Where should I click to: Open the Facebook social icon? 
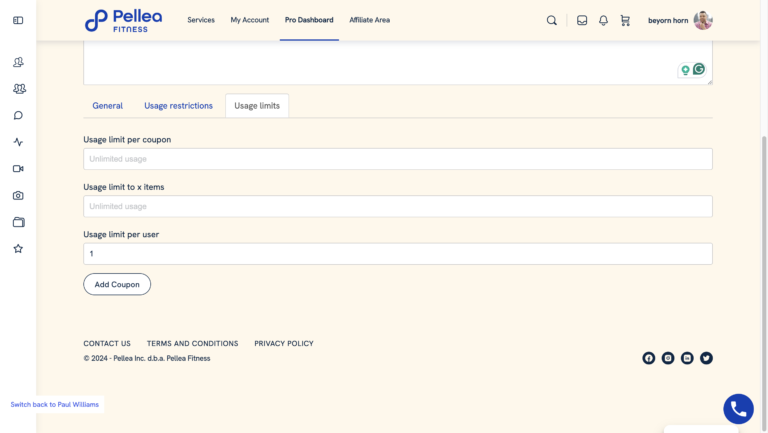coord(648,358)
